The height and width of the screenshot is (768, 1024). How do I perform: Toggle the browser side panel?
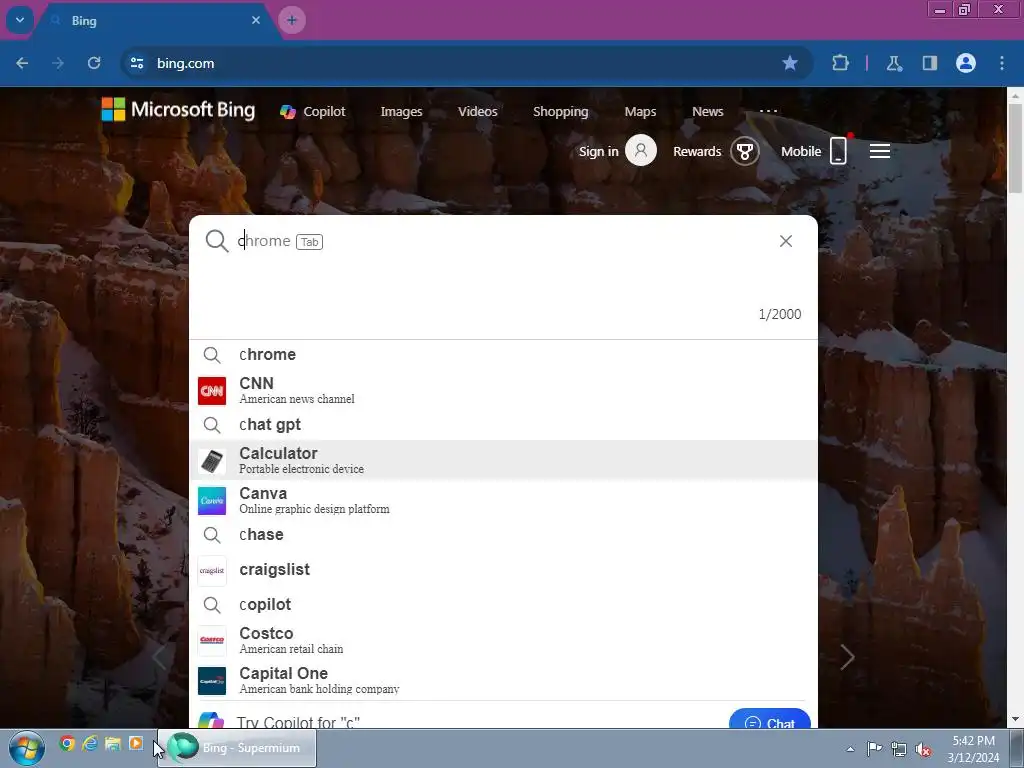(x=930, y=63)
